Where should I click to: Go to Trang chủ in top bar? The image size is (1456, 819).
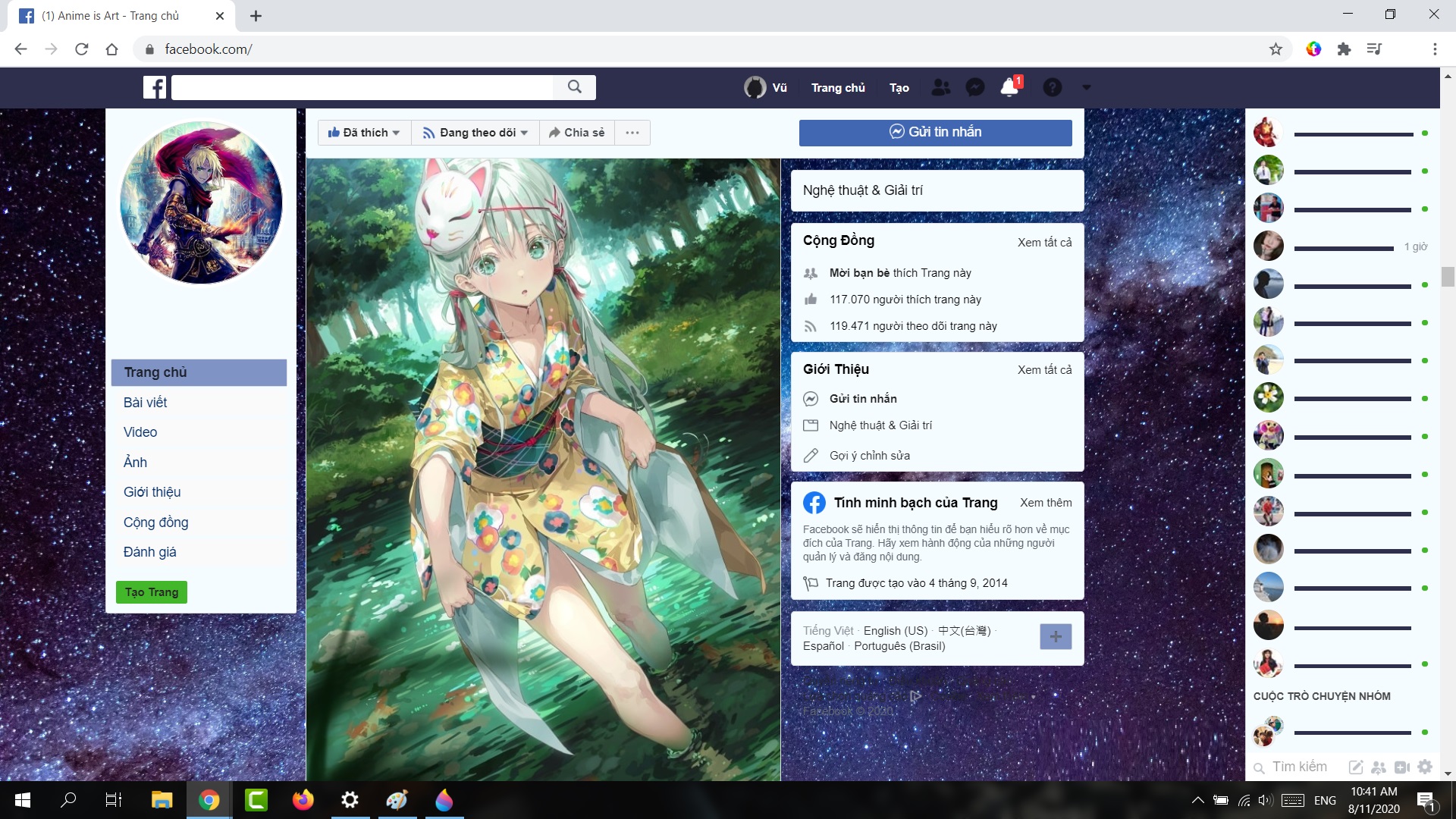tap(838, 88)
